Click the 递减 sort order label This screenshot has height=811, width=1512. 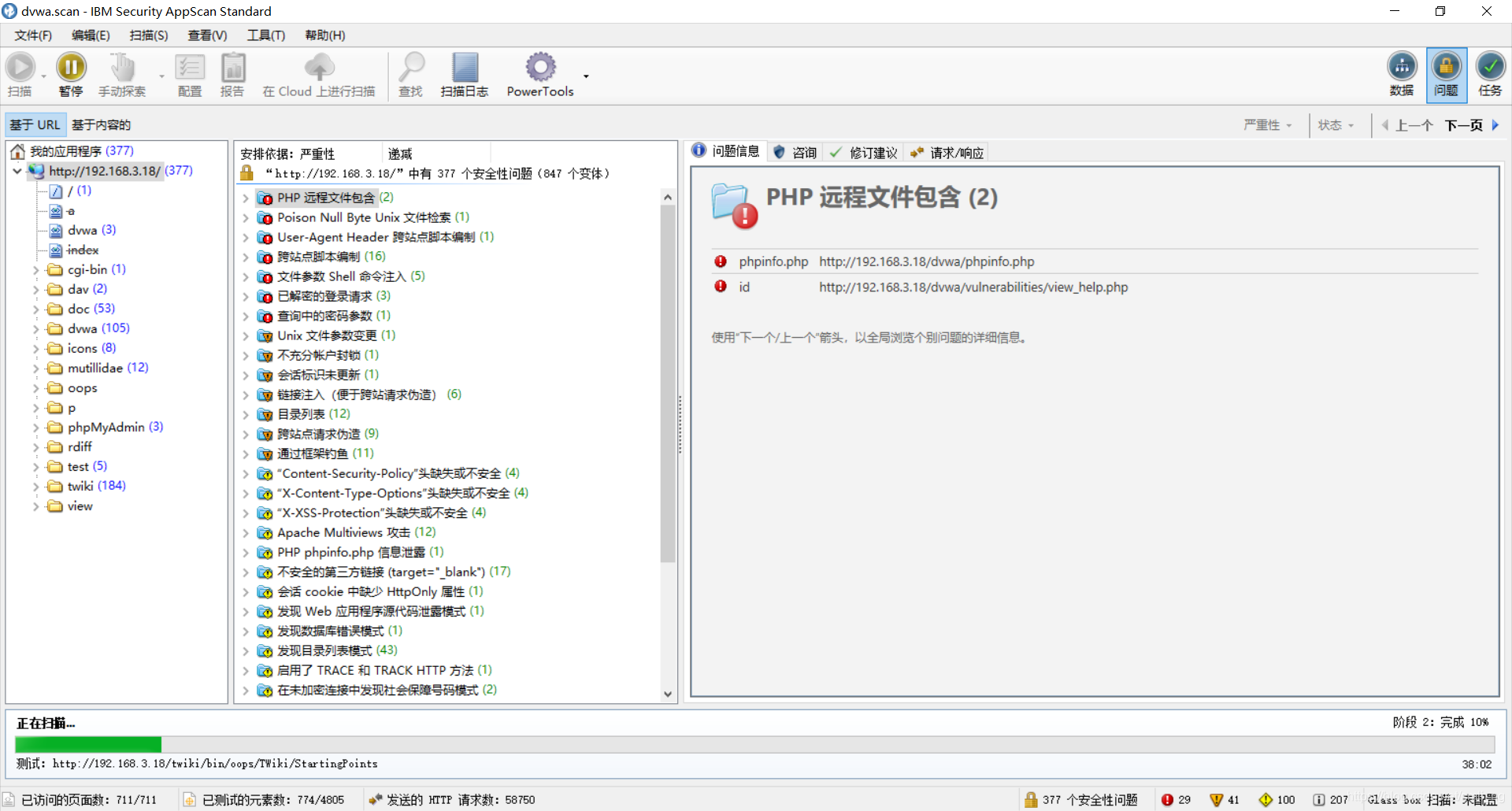click(400, 154)
